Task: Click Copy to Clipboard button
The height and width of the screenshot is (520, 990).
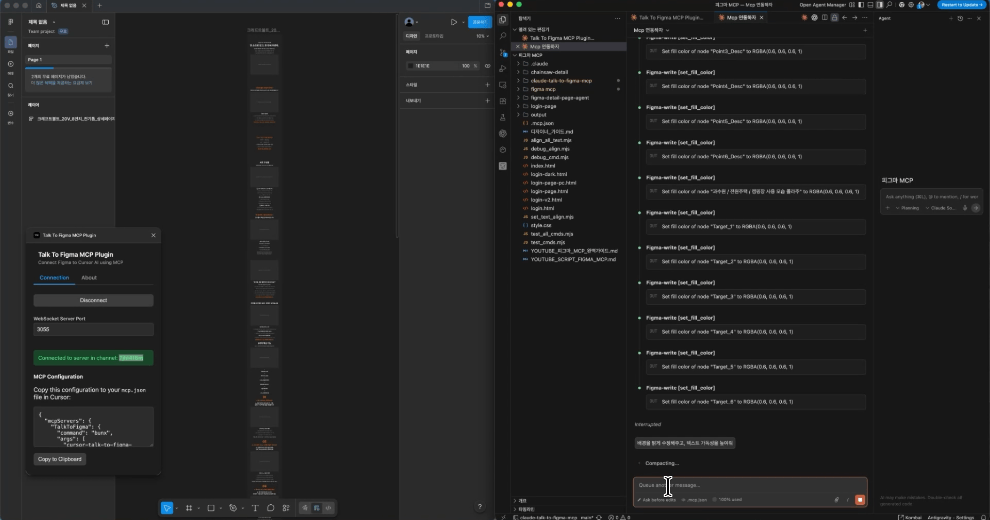Action: tap(60, 459)
